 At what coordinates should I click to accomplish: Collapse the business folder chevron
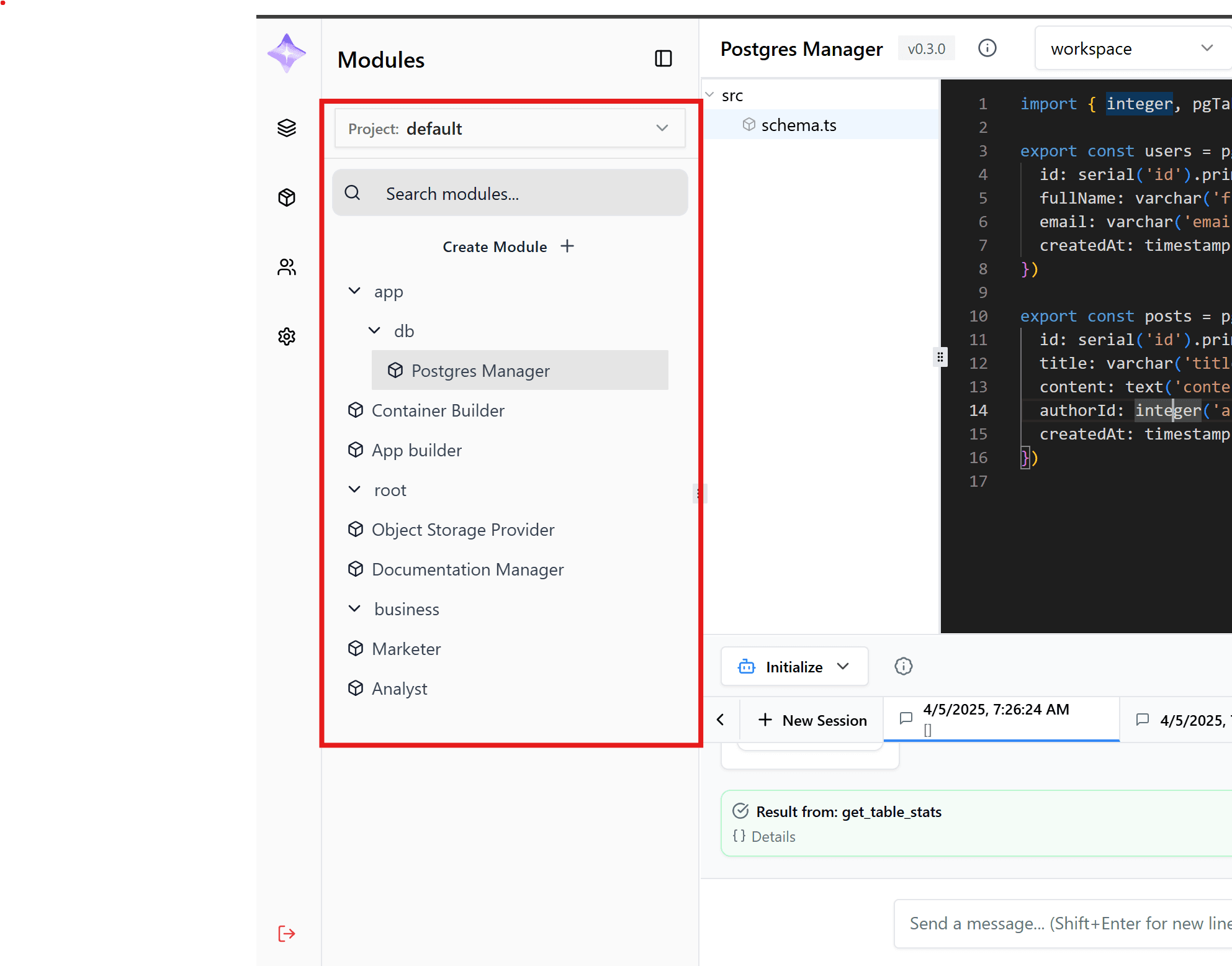[x=354, y=608]
